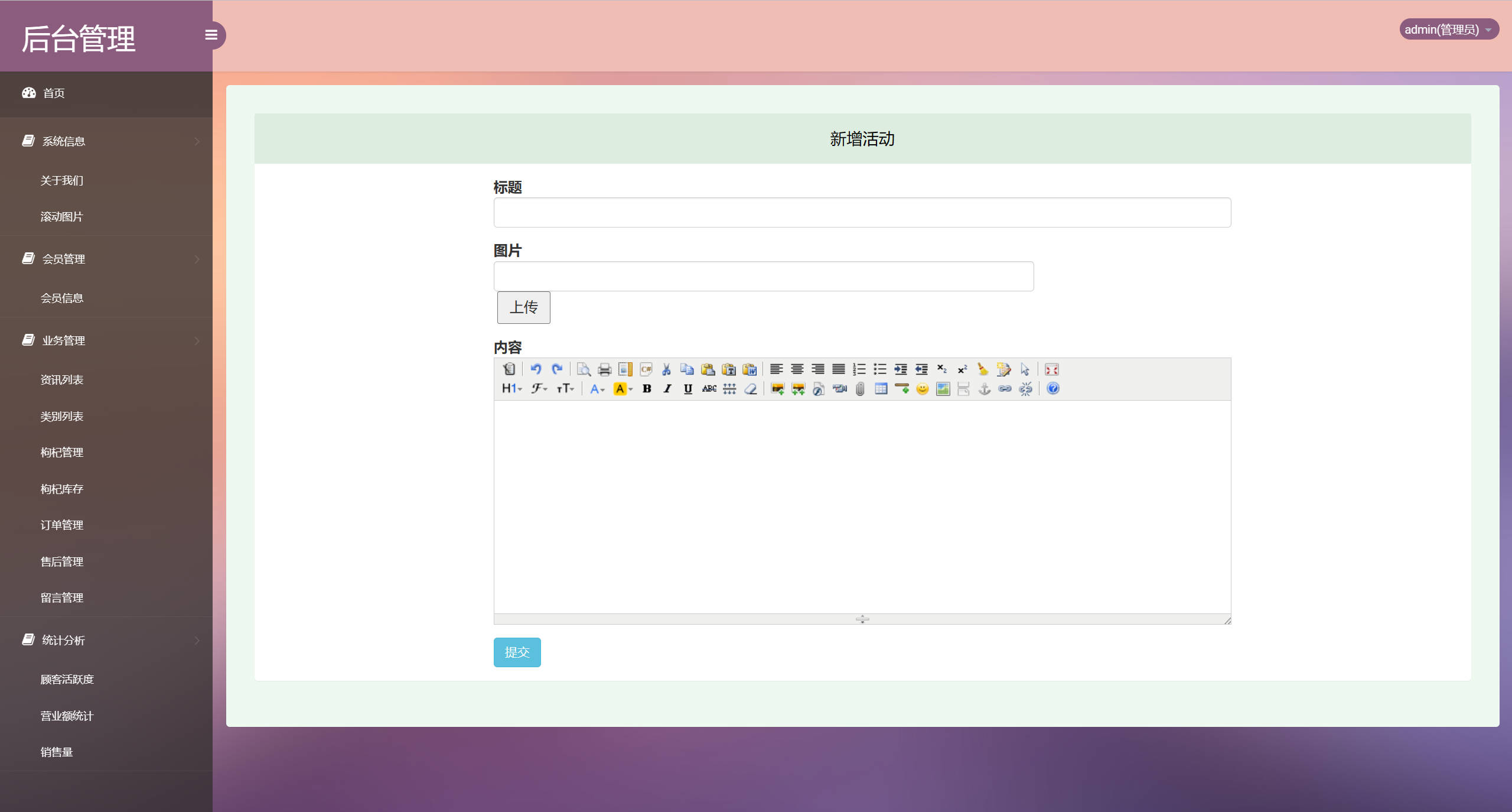Attach a file using the paperclip icon
Viewport: 1512px width, 812px height.
point(861,388)
